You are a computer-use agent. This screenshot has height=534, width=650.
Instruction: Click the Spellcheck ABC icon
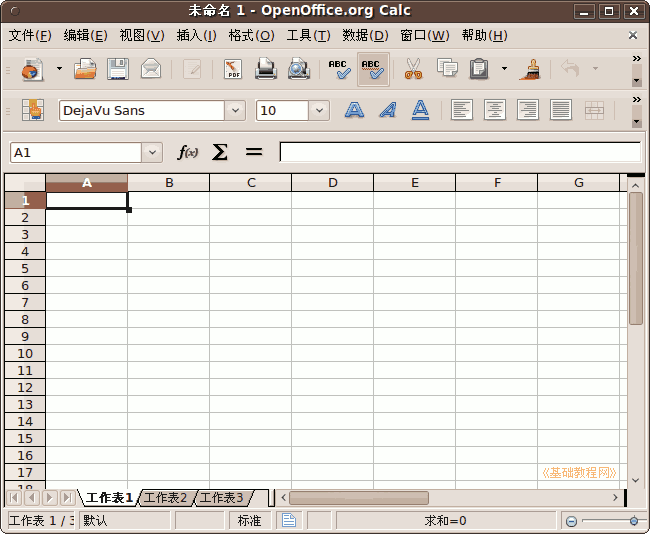pyautogui.click(x=340, y=69)
